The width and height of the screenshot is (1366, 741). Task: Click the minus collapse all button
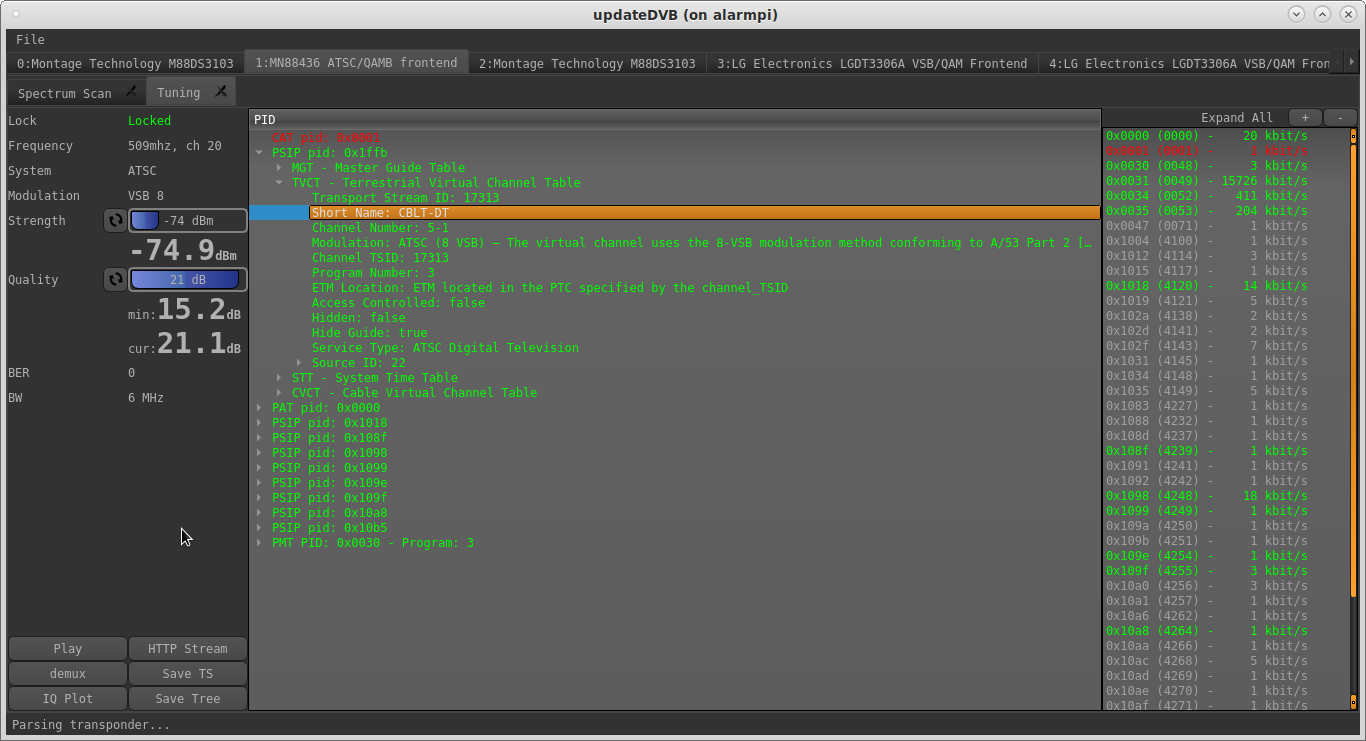coord(1340,118)
